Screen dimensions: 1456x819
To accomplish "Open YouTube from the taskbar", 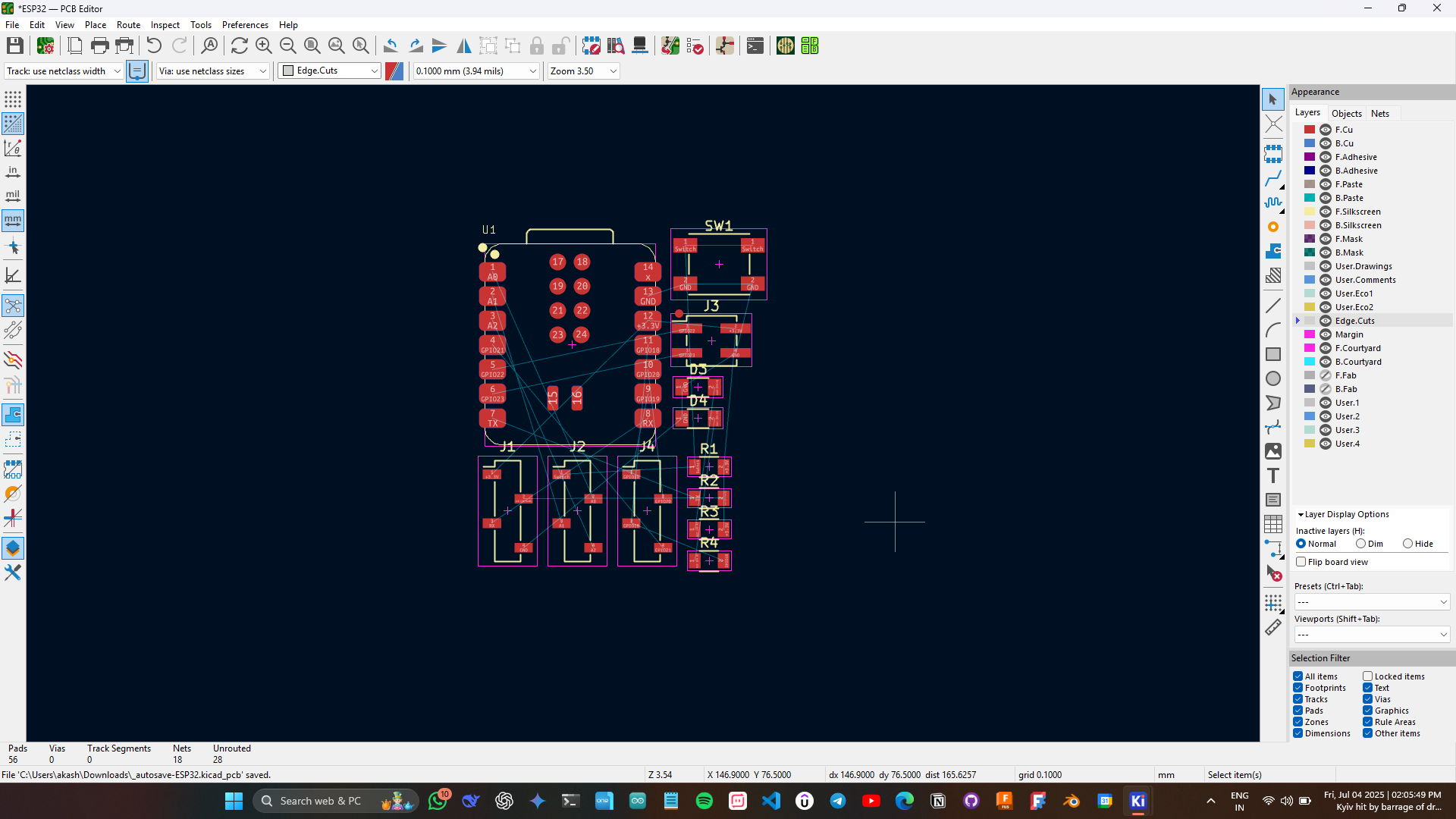I will pos(871,801).
